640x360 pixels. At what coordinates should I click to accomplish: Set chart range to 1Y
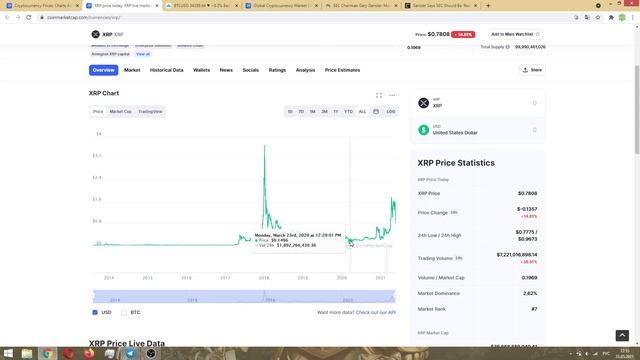click(336, 111)
